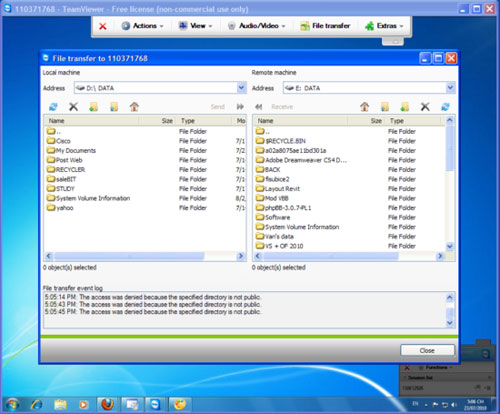Refresh the local machine file list
This screenshot has width=500, height=414.
click(x=53, y=107)
